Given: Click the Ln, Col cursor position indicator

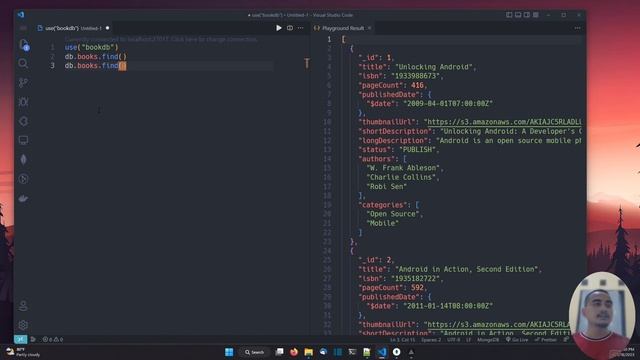Looking at the screenshot, I should (402, 340).
